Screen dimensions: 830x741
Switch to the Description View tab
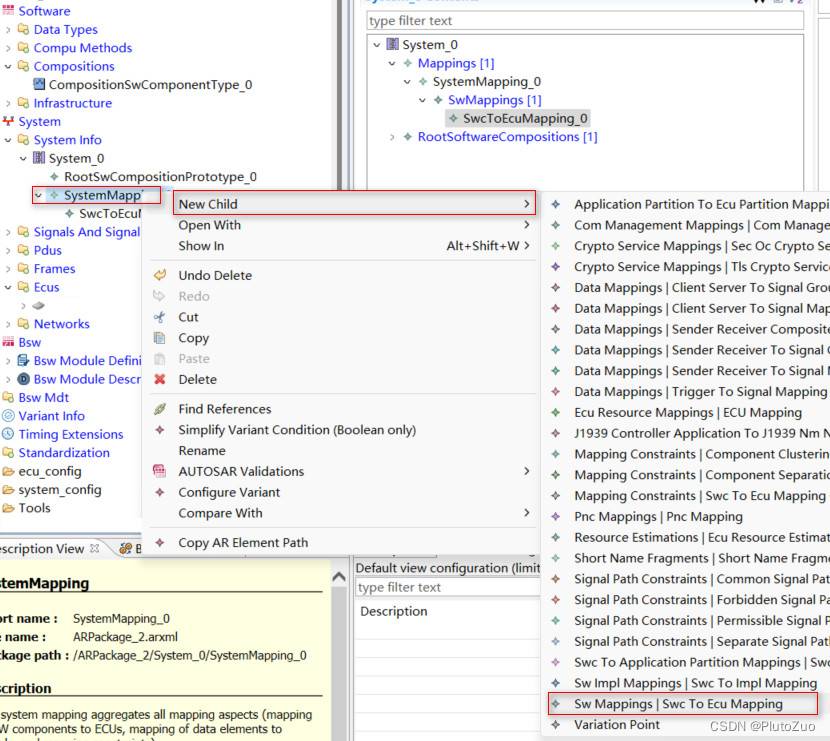click(42, 549)
